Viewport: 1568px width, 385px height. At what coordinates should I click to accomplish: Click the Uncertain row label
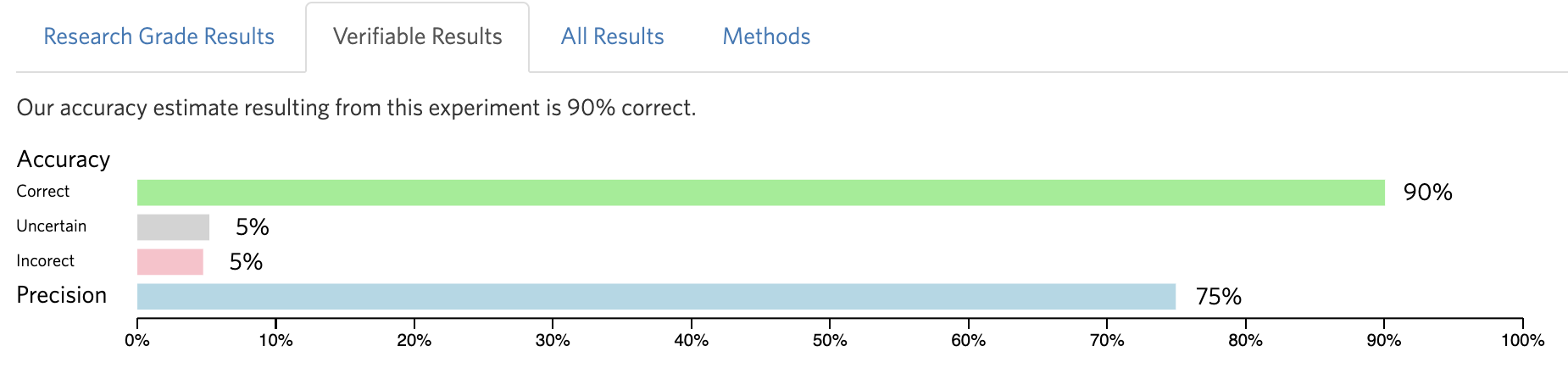(x=52, y=226)
